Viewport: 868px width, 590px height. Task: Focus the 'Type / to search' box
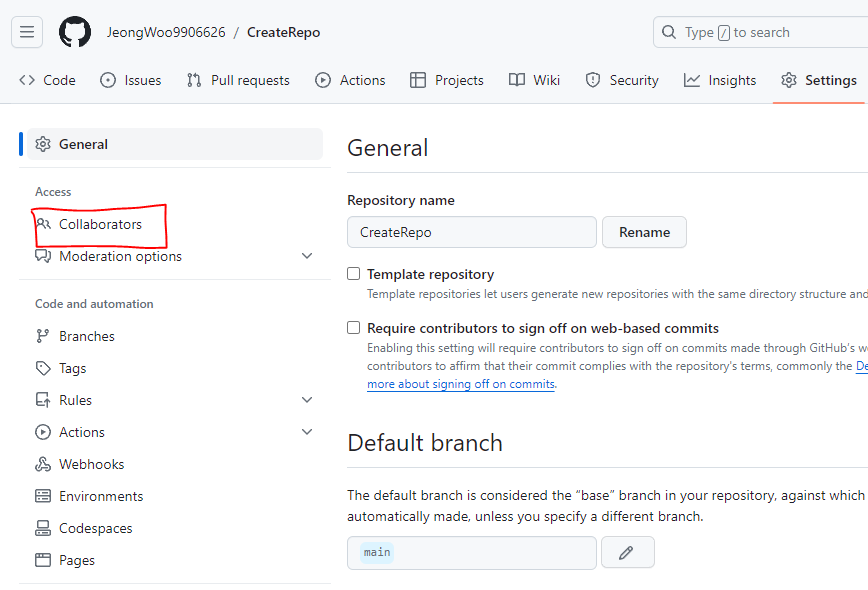click(x=761, y=32)
